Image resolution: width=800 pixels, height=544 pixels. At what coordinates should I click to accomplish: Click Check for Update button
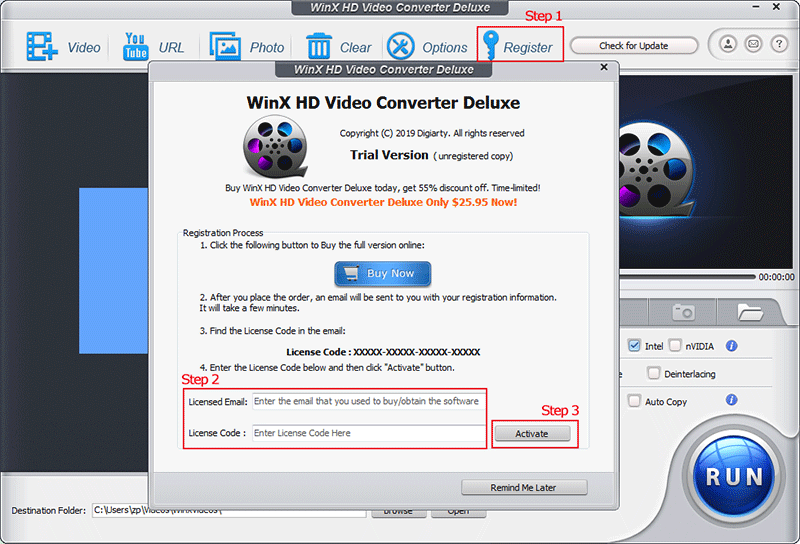[634, 45]
